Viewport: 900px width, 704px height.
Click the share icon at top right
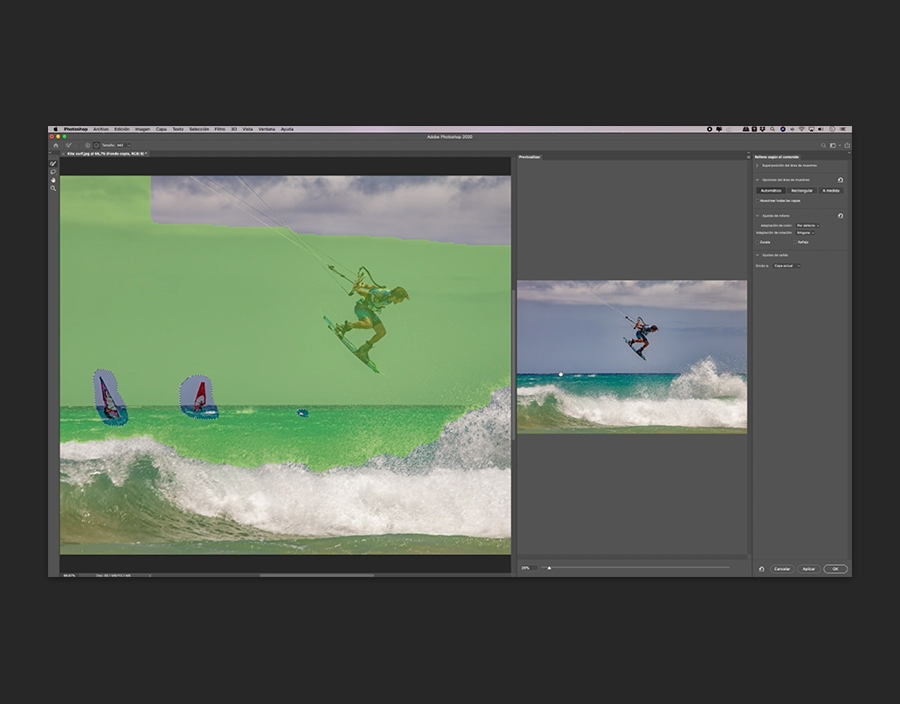click(847, 145)
